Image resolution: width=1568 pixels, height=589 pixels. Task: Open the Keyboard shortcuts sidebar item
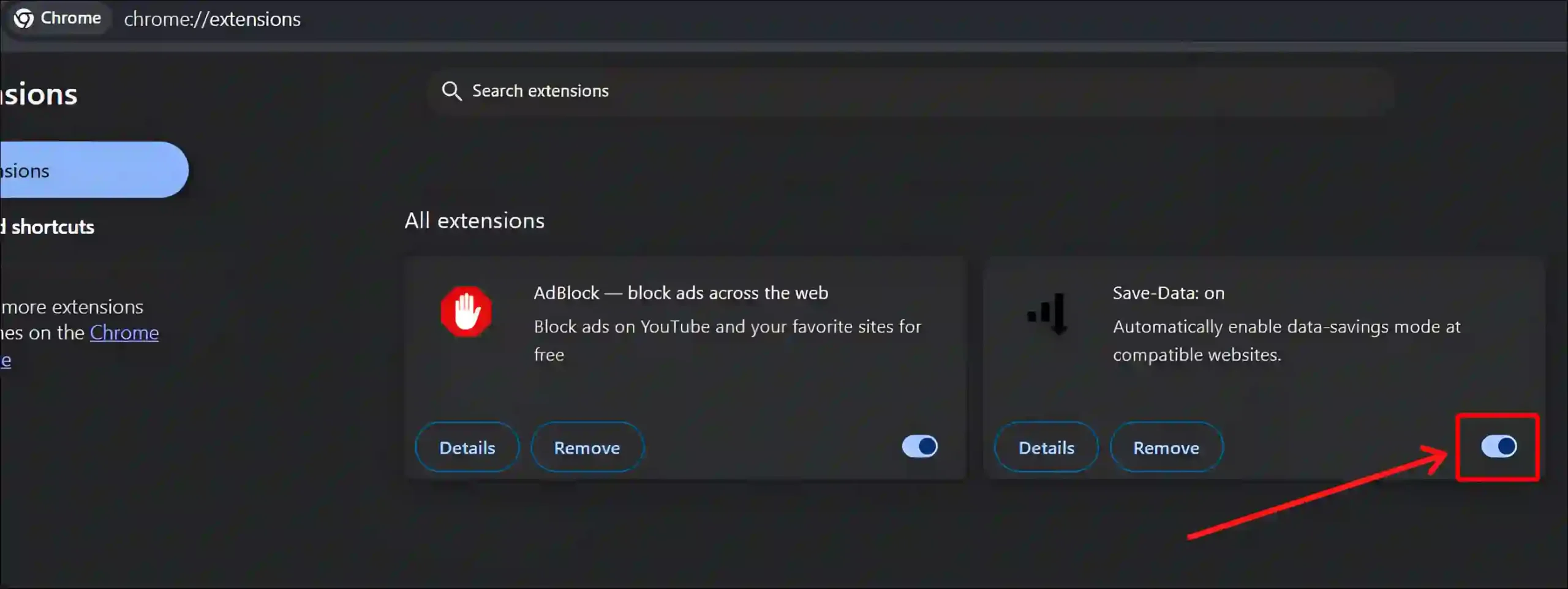coord(48,227)
